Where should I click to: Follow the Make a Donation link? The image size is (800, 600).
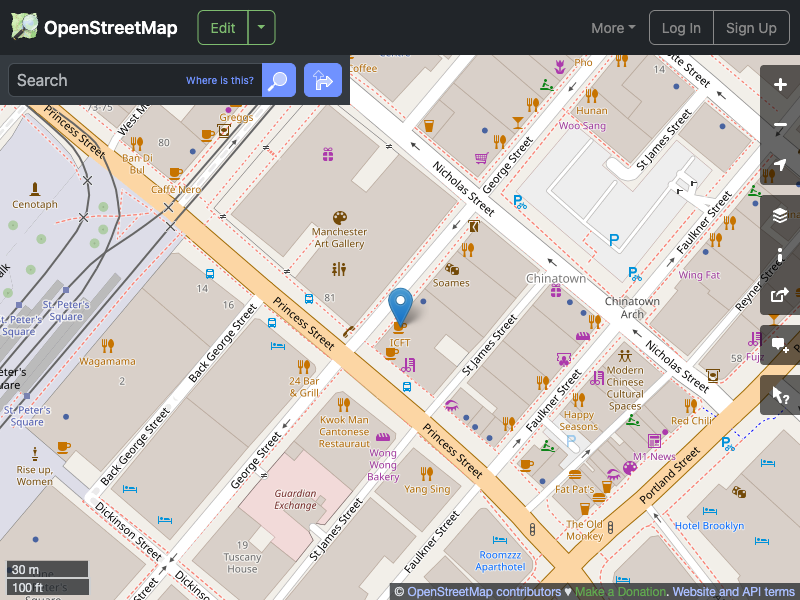pyautogui.click(x=620, y=591)
